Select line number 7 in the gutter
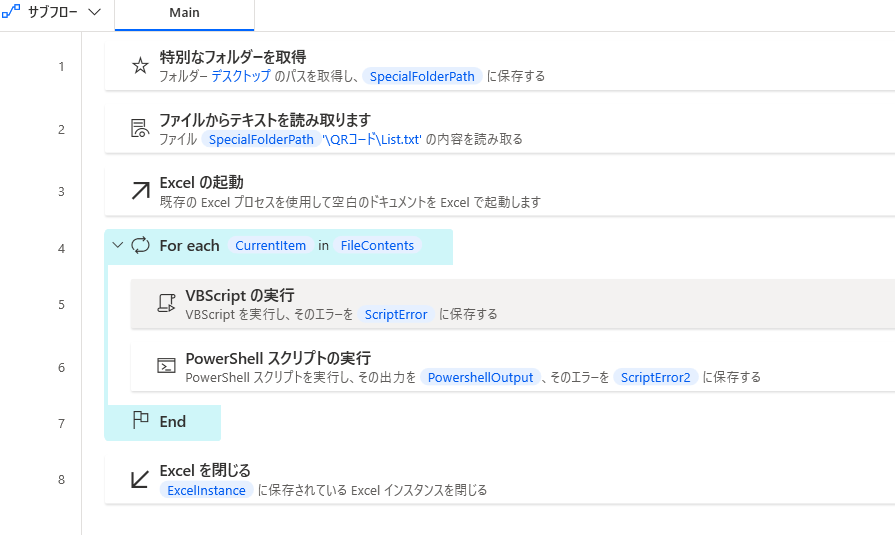The image size is (895, 535). tap(61, 424)
